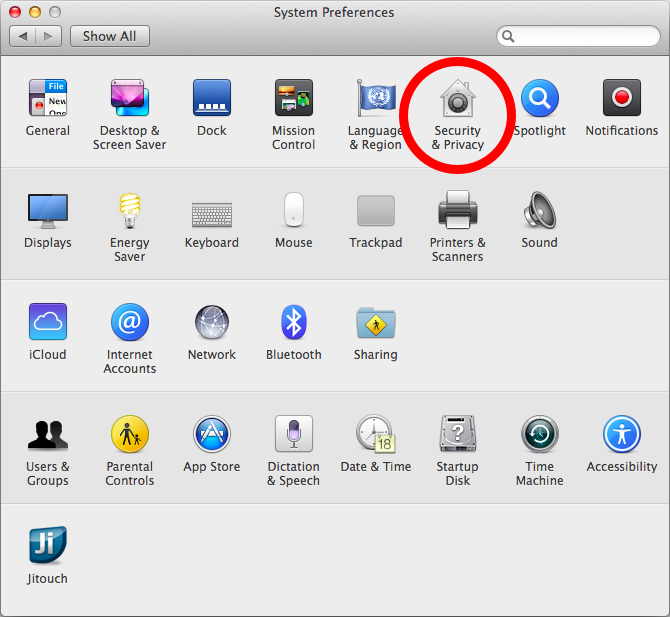Go forward with the right arrow button
Image resolution: width=670 pixels, height=617 pixels.
tap(48, 36)
